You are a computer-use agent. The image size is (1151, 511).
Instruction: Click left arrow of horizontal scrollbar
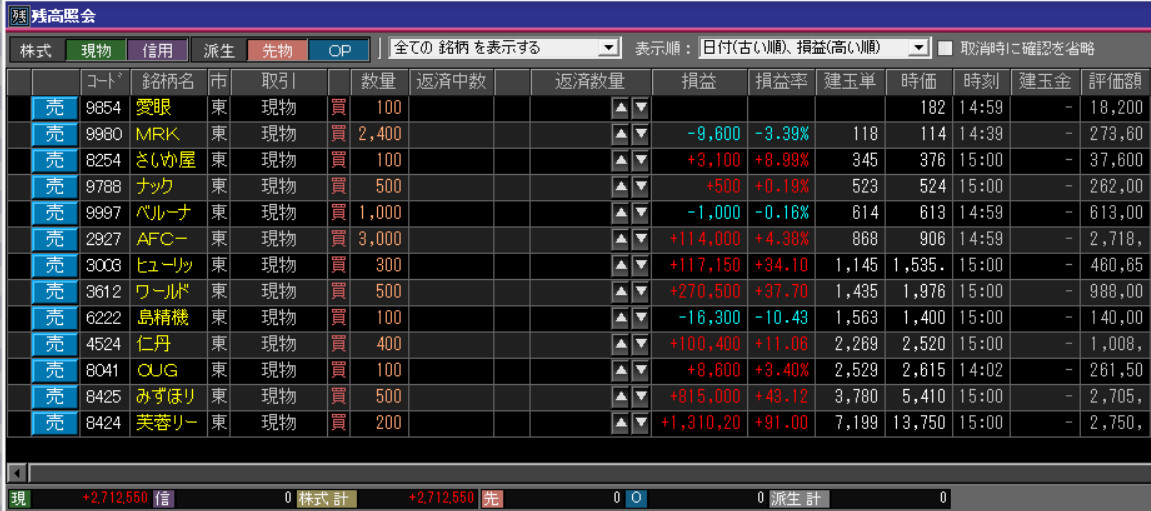click(16, 472)
